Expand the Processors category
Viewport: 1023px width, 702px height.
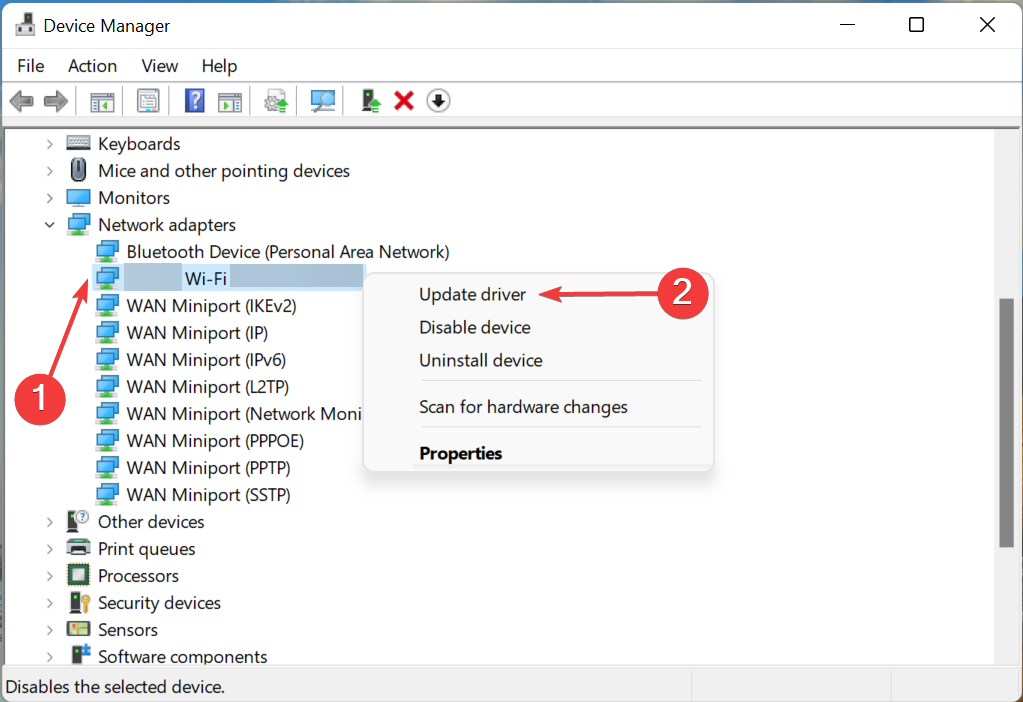click(x=50, y=576)
